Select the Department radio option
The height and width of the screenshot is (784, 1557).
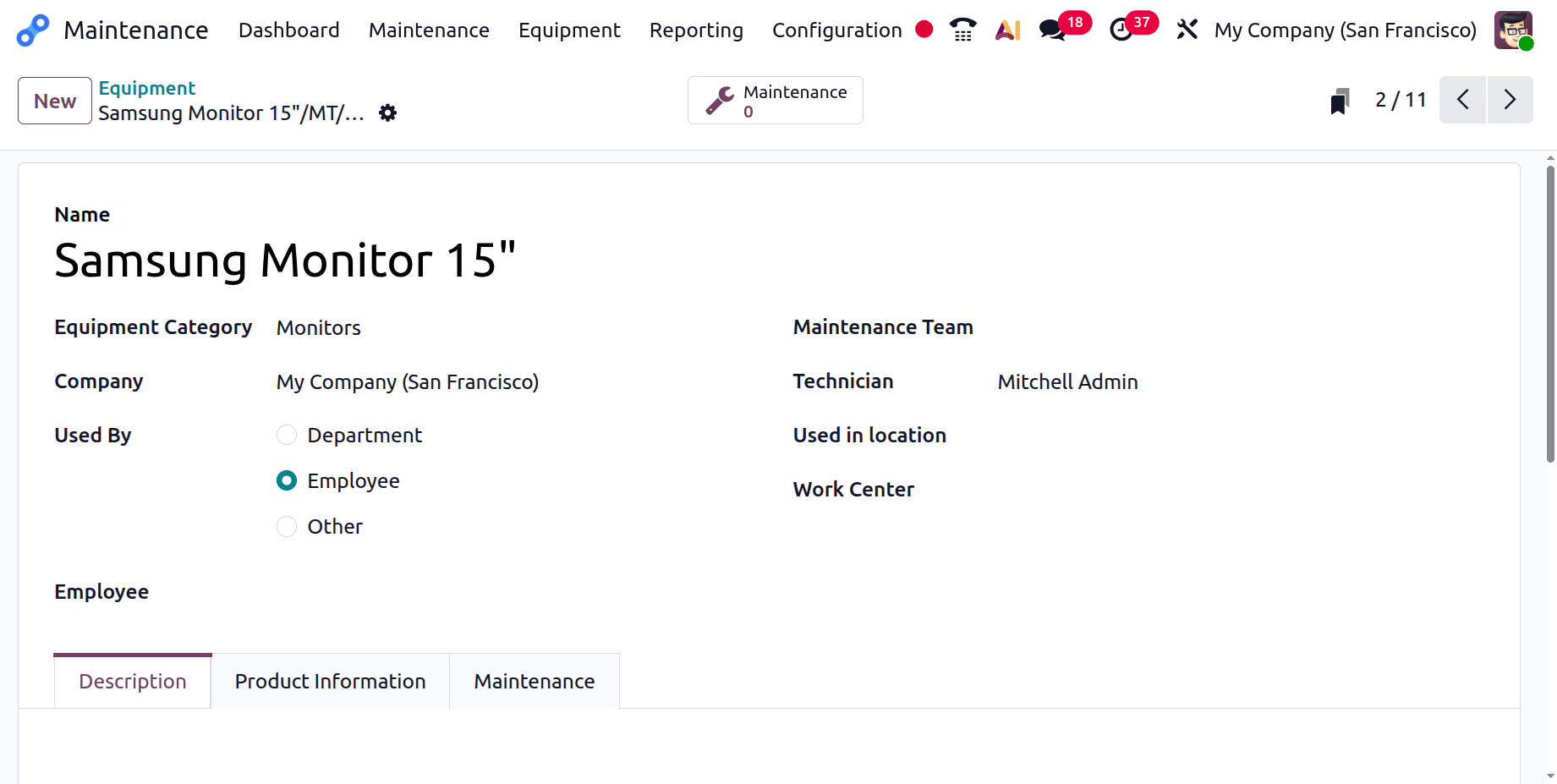tap(287, 435)
